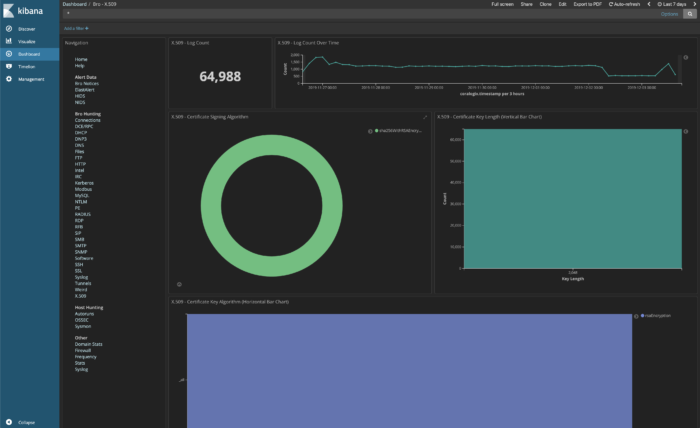The width and height of the screenshot is (700, 428).
Task: Click the magnifier search button
Action: 690,14
